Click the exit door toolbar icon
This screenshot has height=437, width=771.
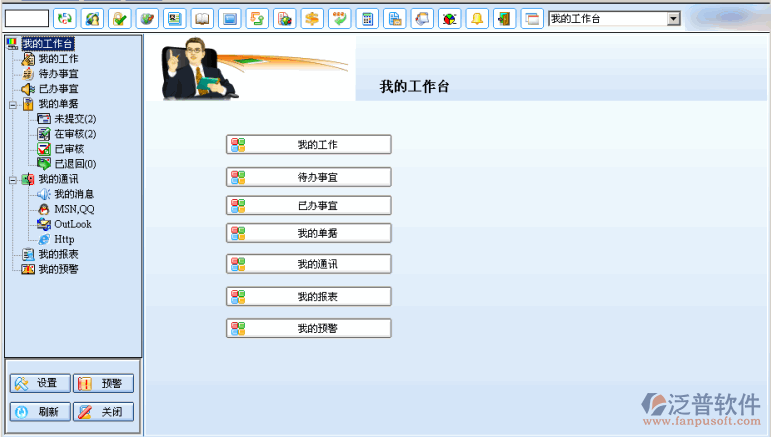coord(504,19)
